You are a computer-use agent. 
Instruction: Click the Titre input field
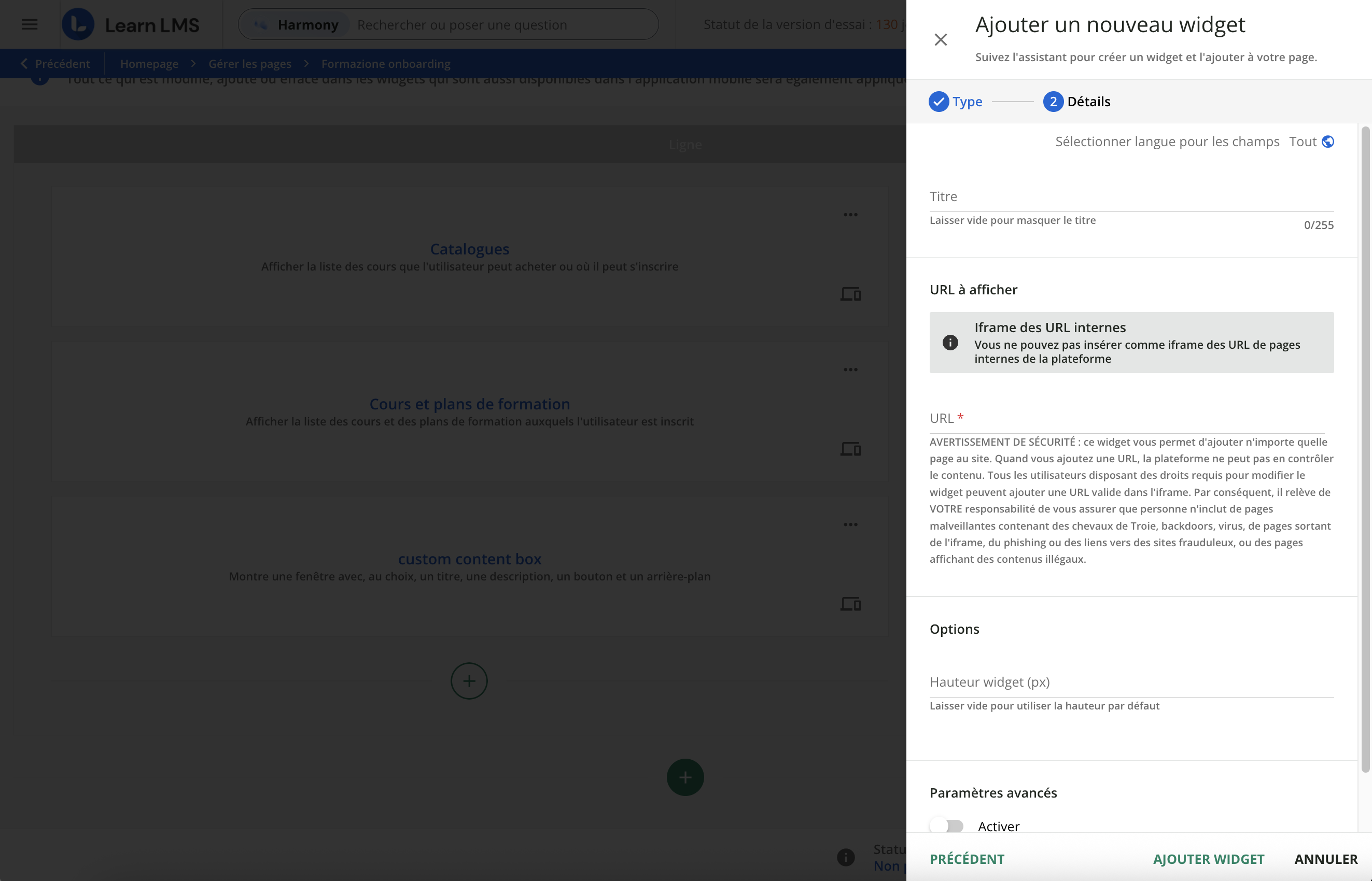coord(1130,197)
